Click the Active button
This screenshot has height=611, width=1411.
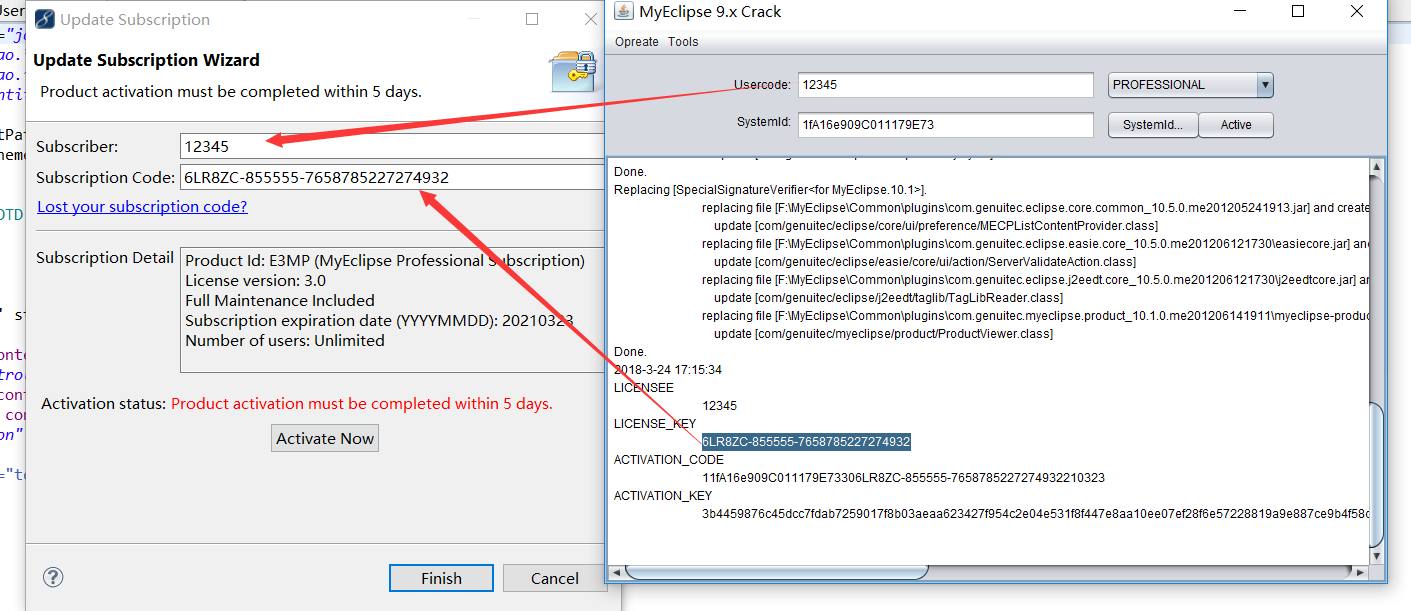pos(1236,125)
